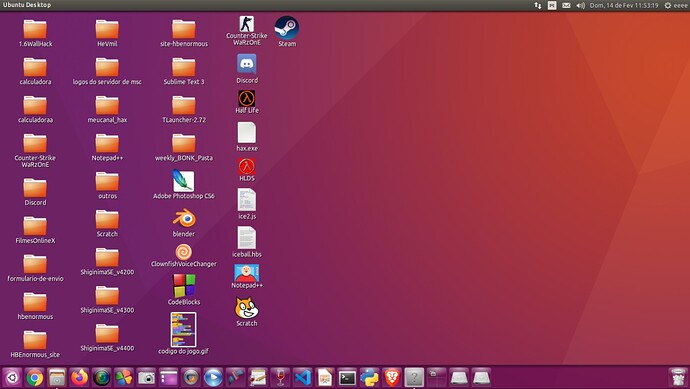Open the weekly_BONK_Pasta folder

[184, 143]
